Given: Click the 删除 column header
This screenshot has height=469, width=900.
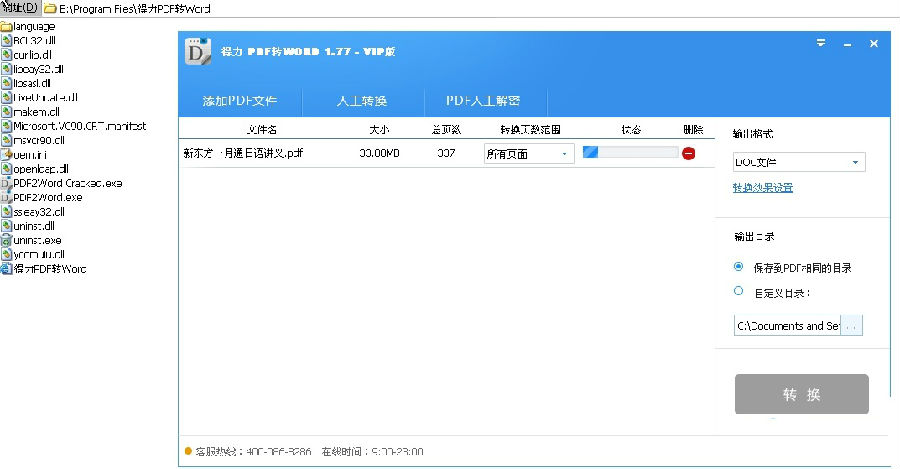Looking at the screenshot, I should click(693, 130).
